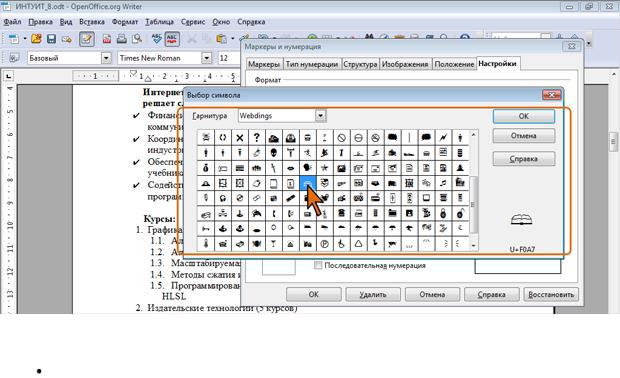
Task: Expand the Базовый paragraph style dropdown
Action: click(x=106, y=58)
